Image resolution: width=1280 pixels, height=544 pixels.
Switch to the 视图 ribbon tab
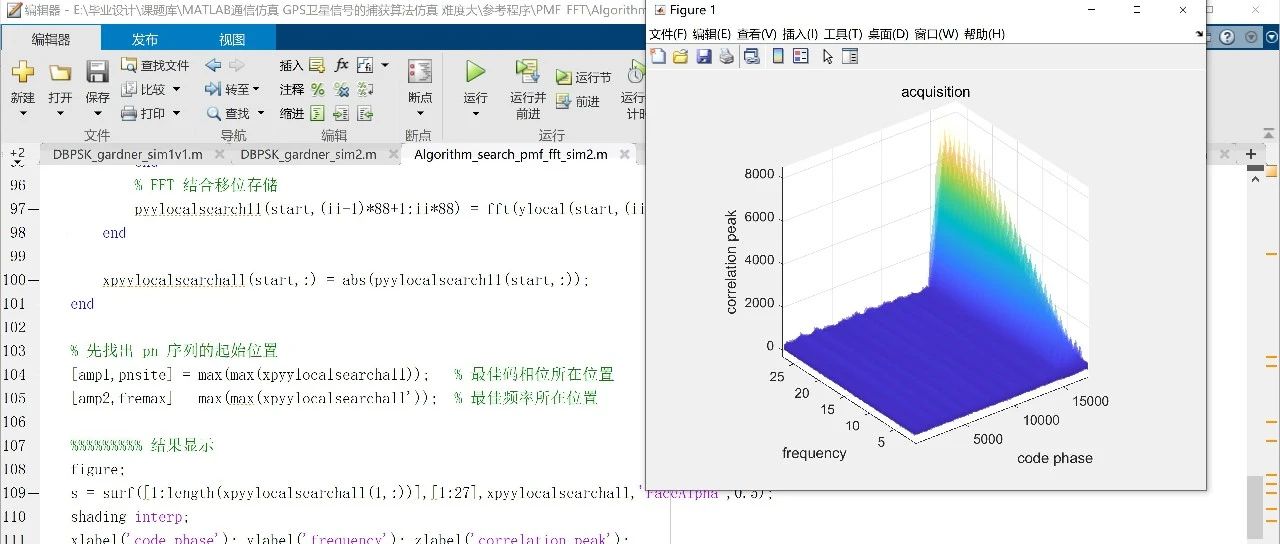pos(232,39)
